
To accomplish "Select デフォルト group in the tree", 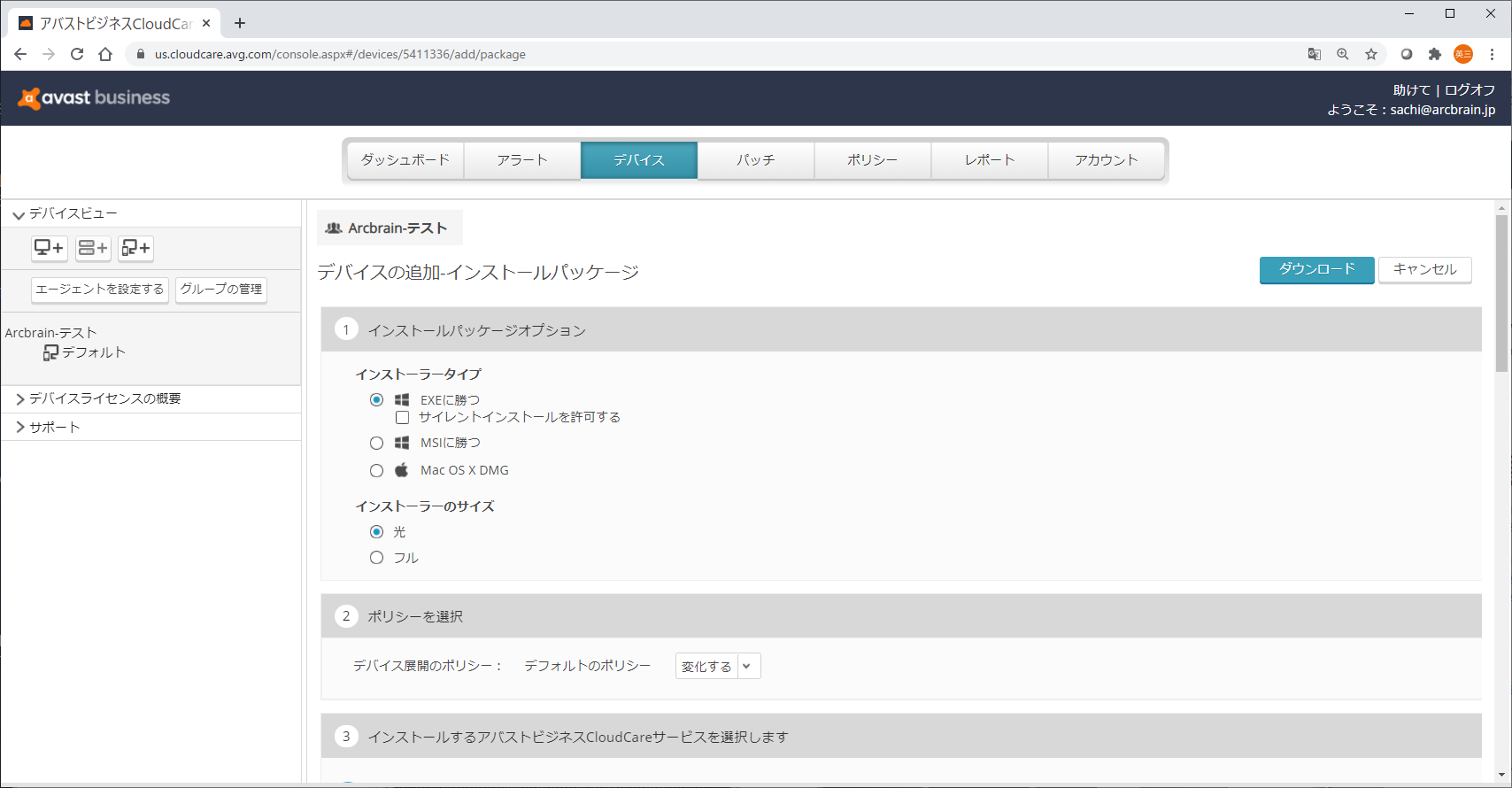I will click(93, 352).
